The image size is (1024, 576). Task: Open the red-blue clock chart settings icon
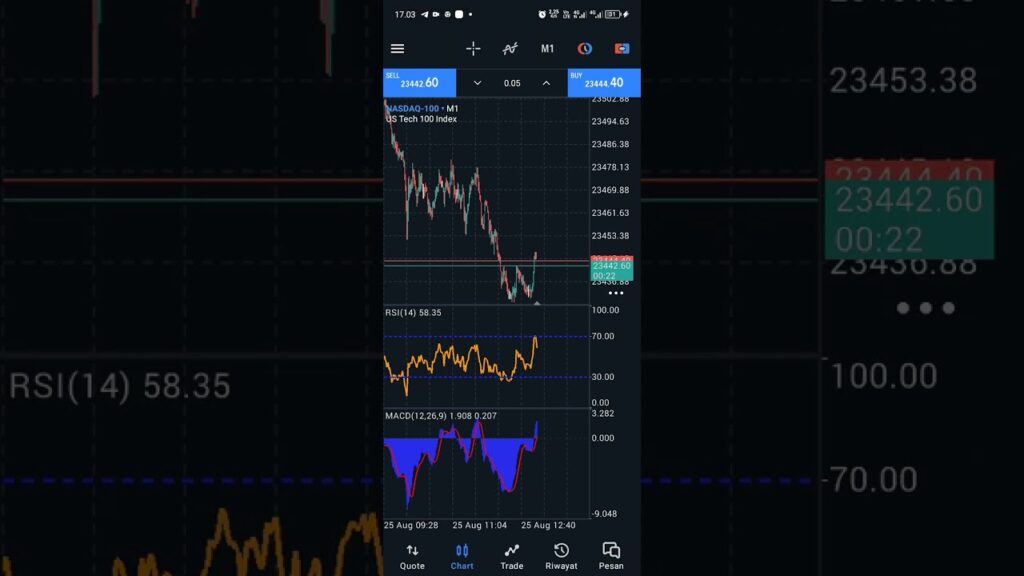585,48
